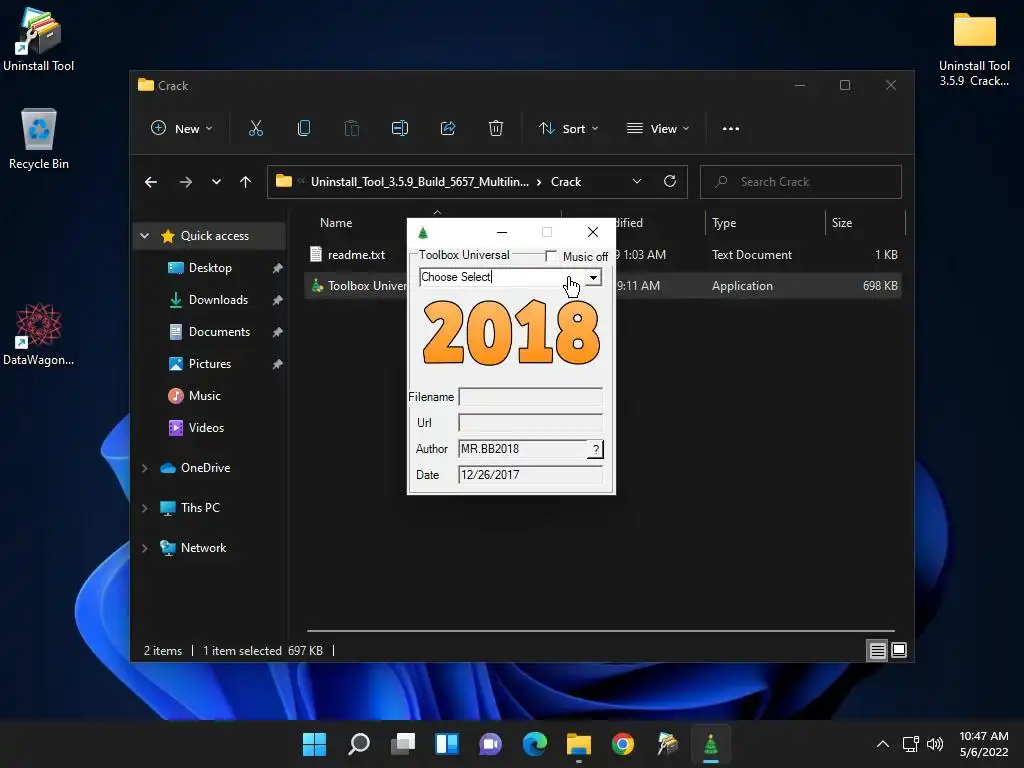The width and height of the screenshot is (1024, 768).
Task: Tick the Music off checkbox
Action: (551, 256)
